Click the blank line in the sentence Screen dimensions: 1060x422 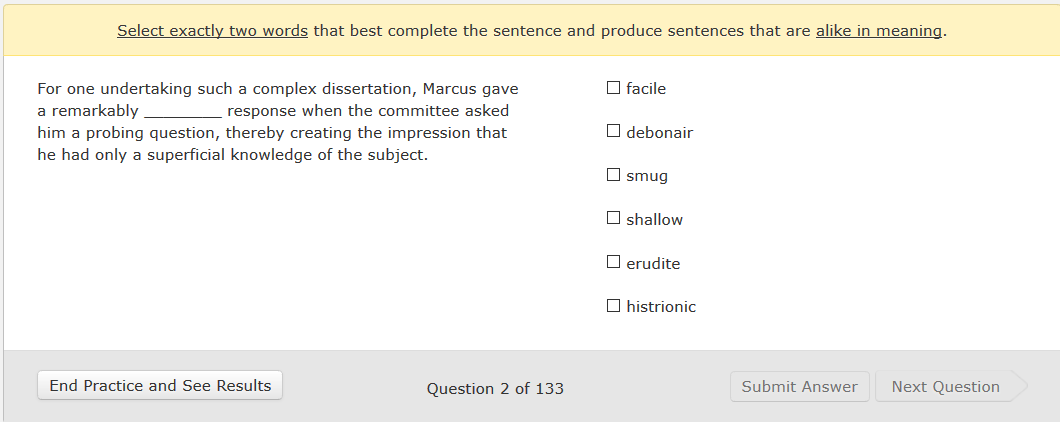click(182, 111)
